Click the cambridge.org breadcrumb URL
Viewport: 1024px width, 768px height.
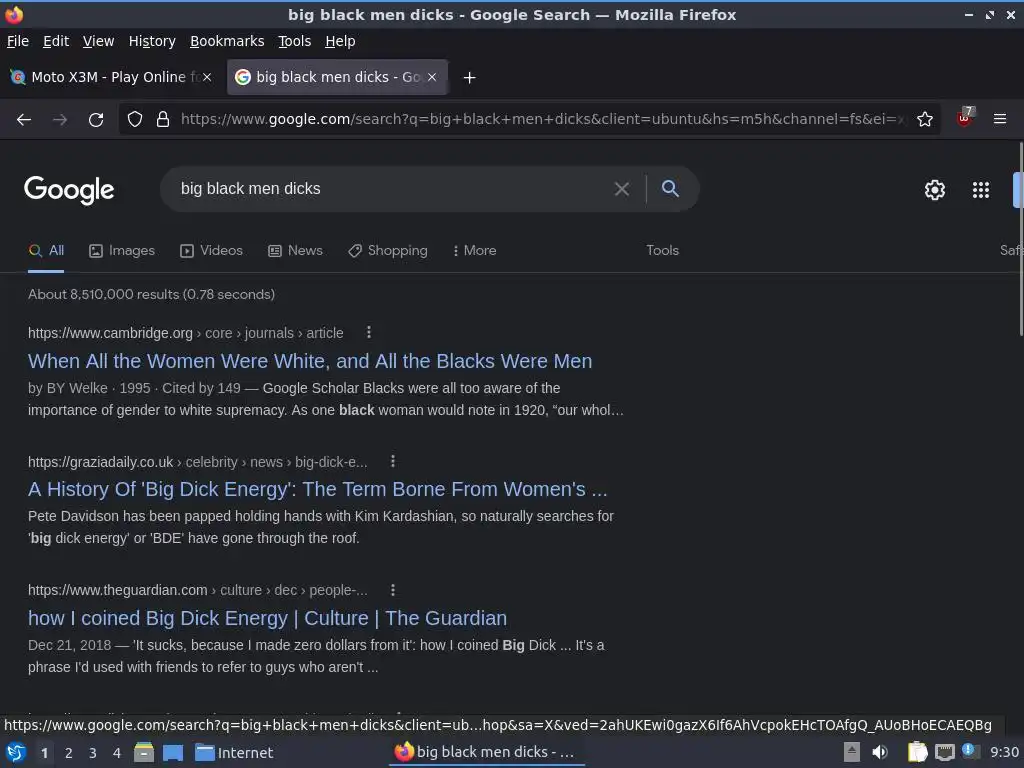185,333
